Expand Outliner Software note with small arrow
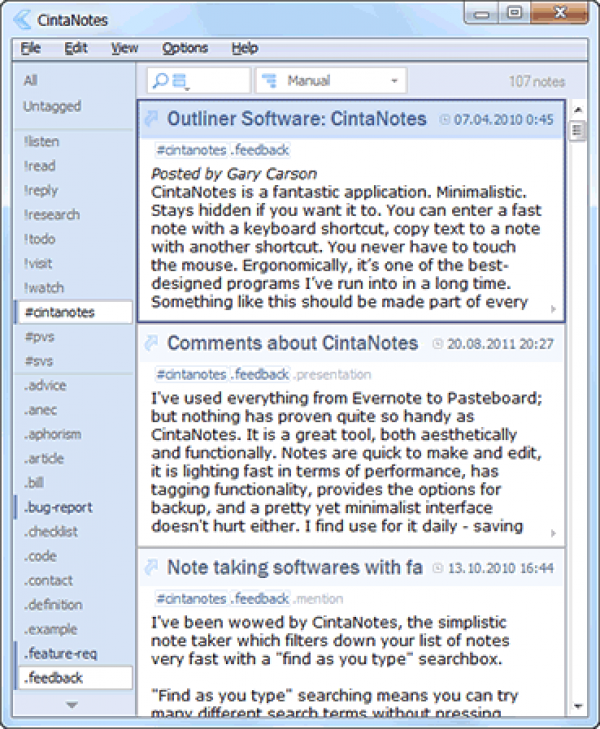Viewport: 600px width, 729px height. coord(553,309)
